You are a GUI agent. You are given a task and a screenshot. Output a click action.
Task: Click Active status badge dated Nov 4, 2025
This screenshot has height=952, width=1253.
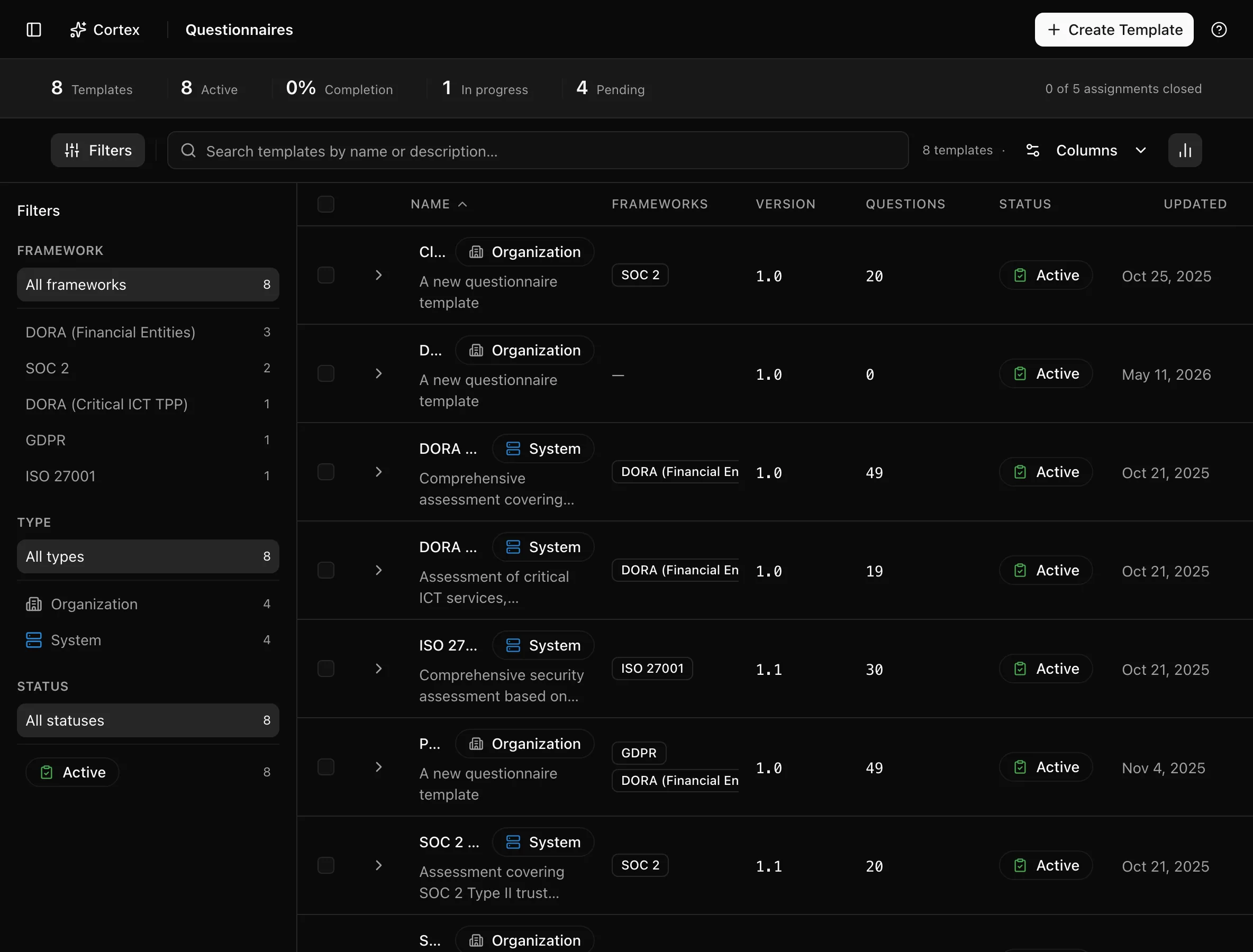(x=1046, y=767)
